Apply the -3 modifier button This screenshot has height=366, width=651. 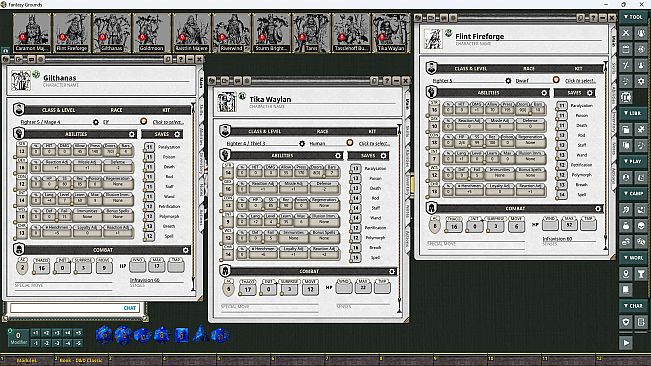(56, 343)
